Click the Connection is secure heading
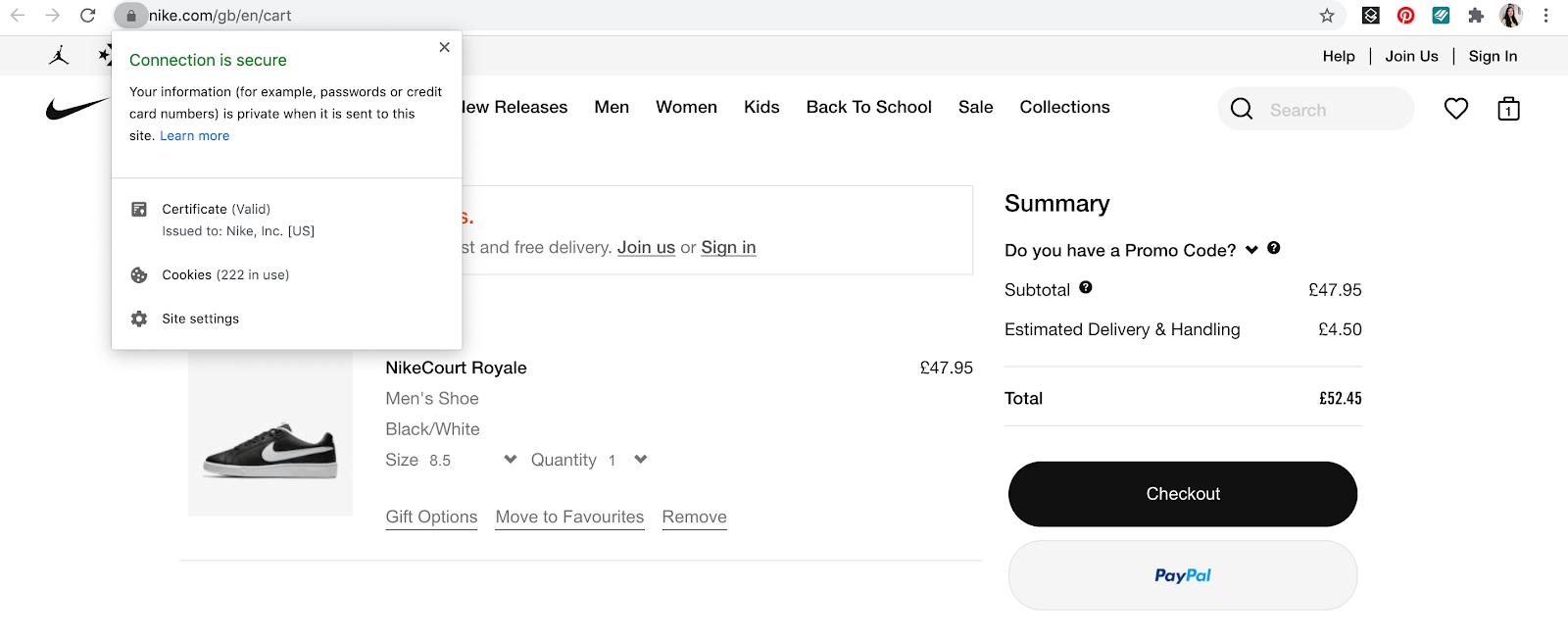The image size is (1568, 641). coord(208,60)
